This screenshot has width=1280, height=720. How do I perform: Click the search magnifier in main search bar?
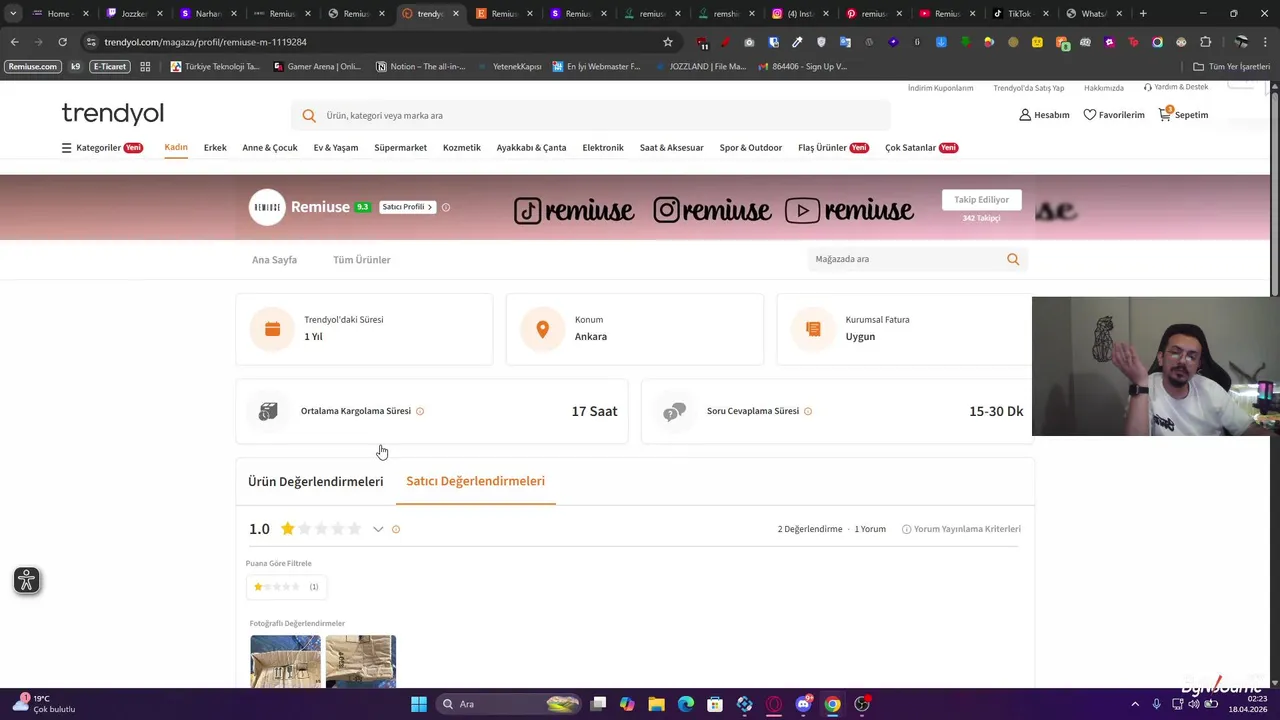309,116
